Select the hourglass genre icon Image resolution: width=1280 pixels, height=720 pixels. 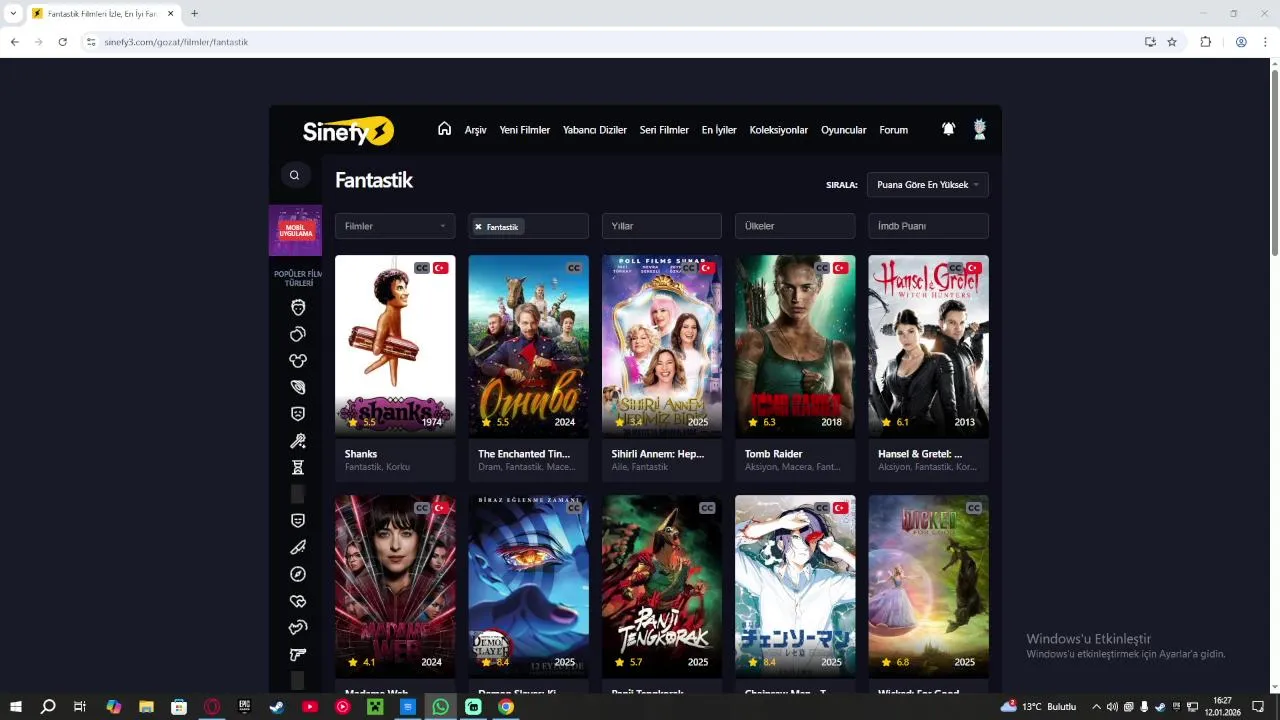(x=297, y=467)
